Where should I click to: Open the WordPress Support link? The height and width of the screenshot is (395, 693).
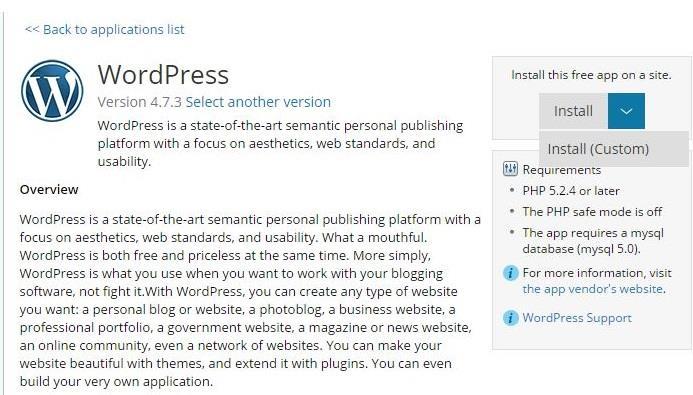(577, 318)
